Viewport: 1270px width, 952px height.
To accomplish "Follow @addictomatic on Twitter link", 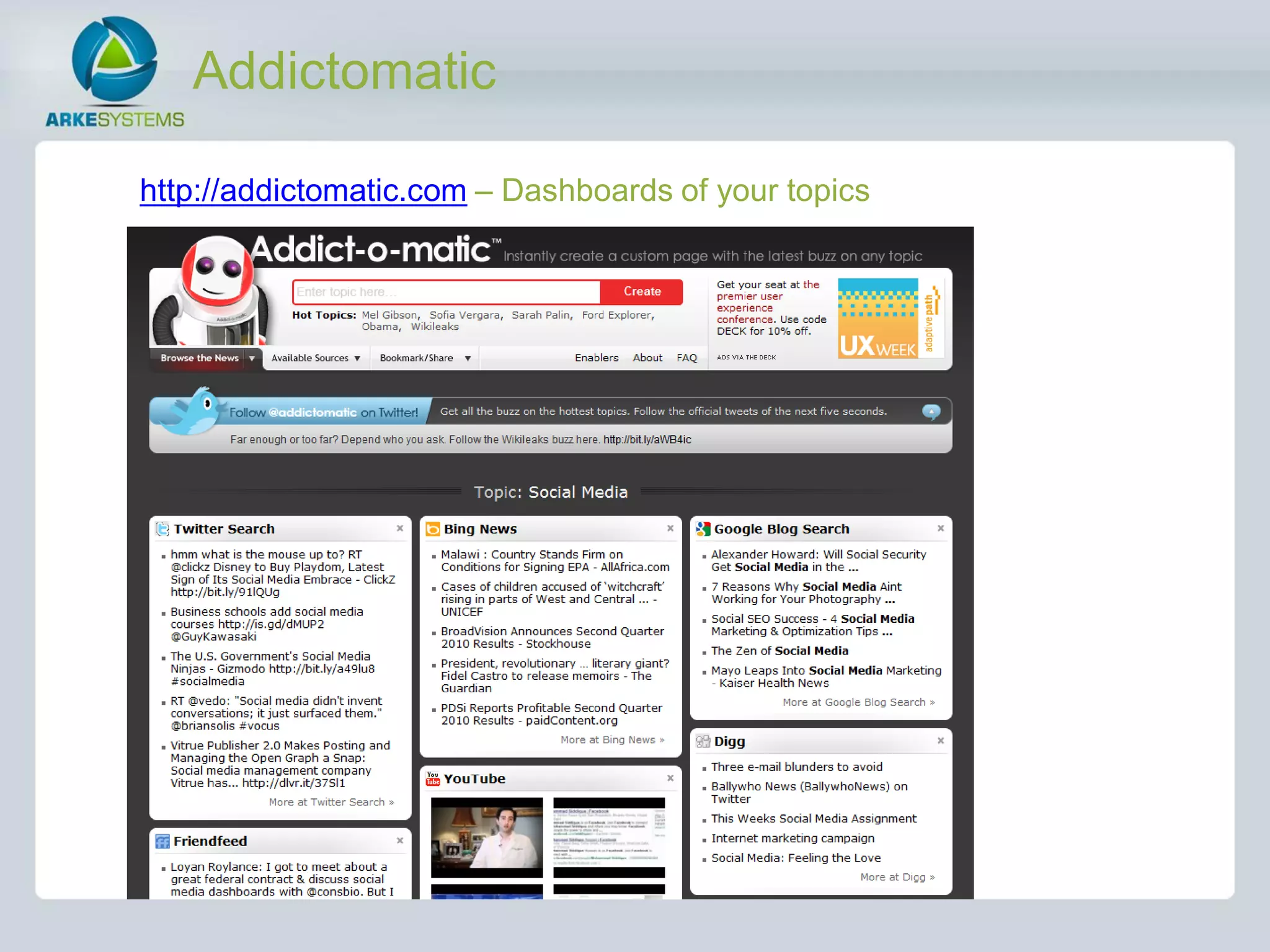I will 323,412.
